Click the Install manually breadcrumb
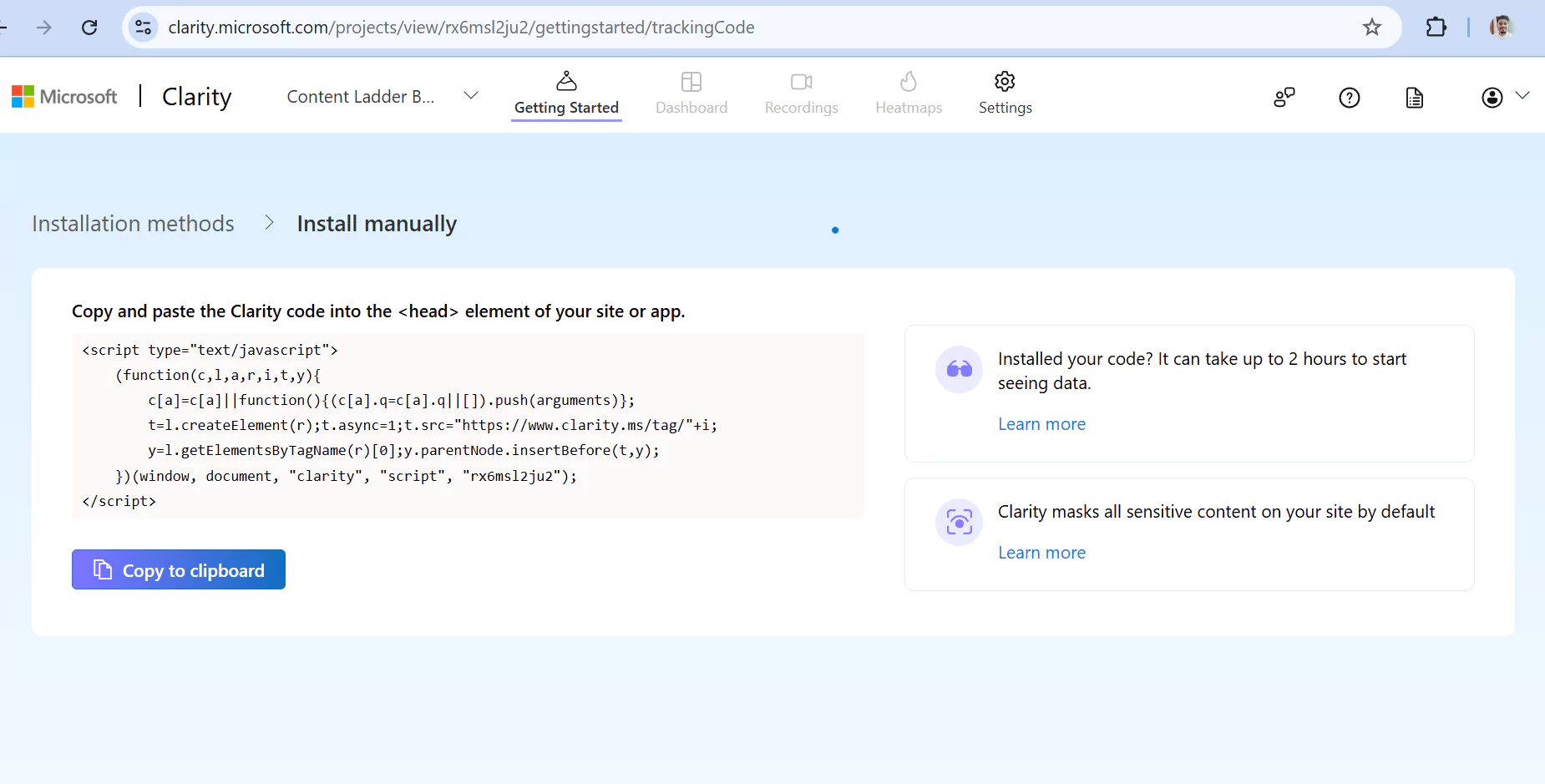This screenshot has width=1545, height=784. (x=377, y=224)
